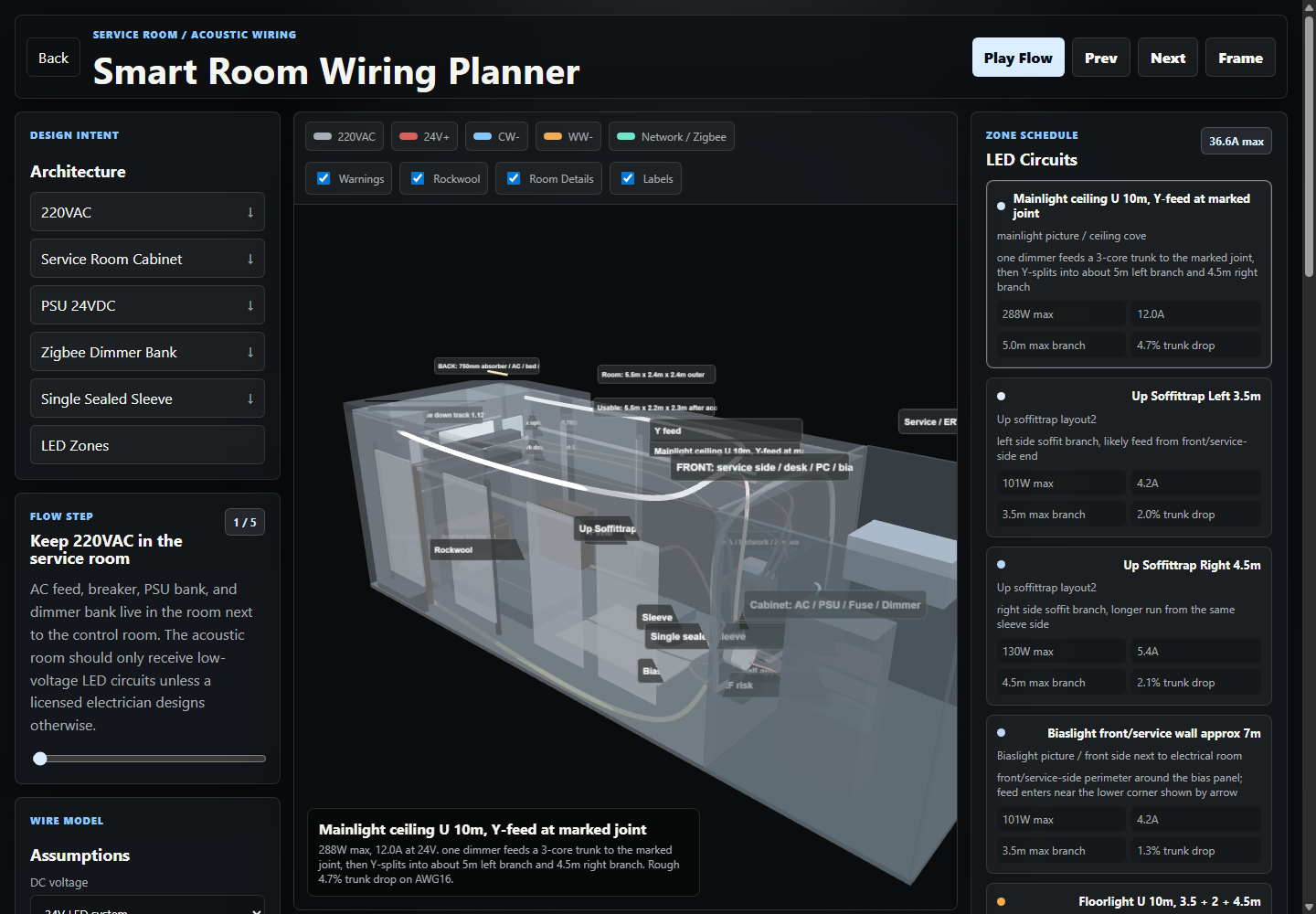
Task: Start the Play Flow animation
Action: coord(1018,58)
